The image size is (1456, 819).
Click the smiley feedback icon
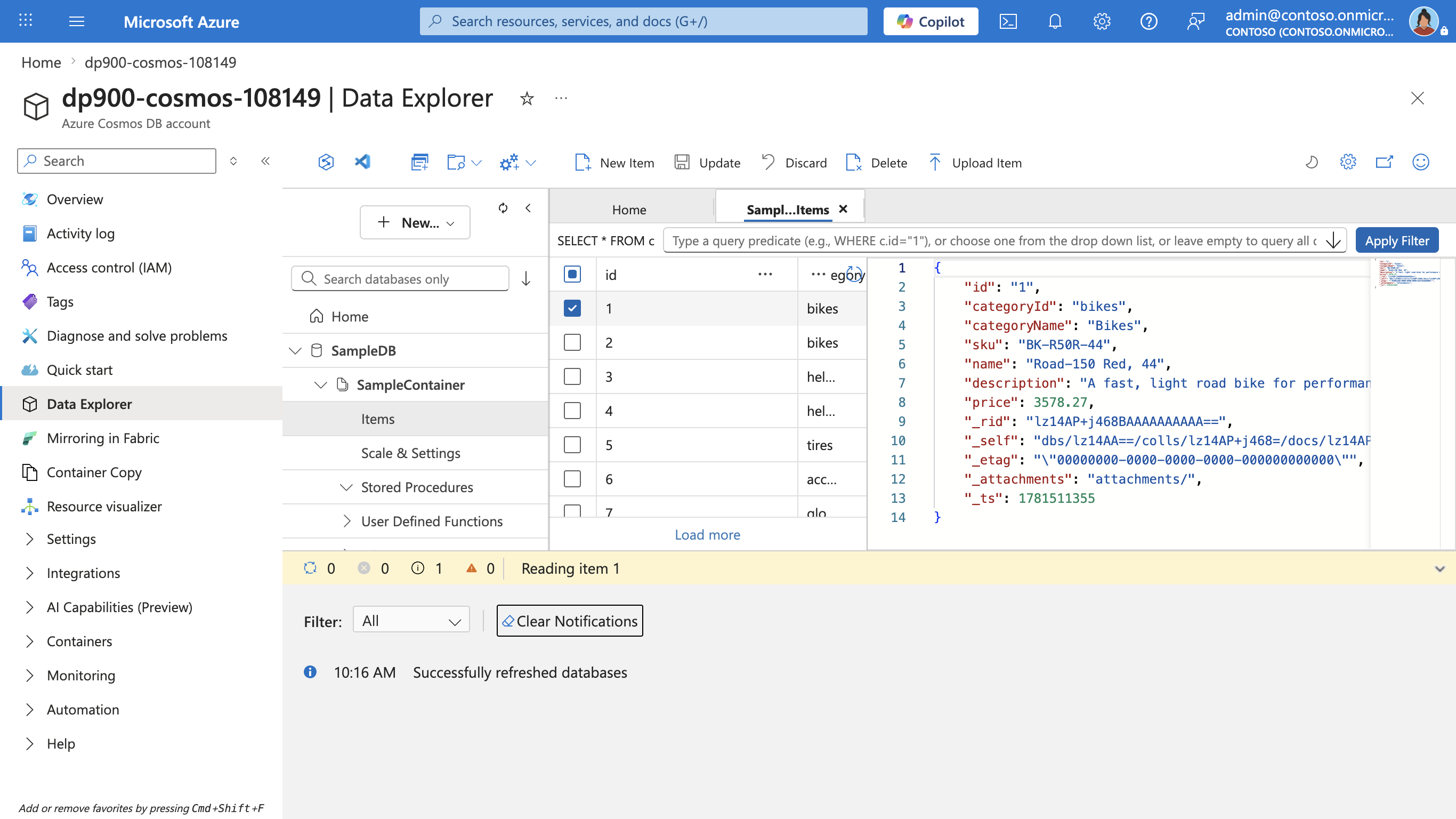[x=1421, y=162]
